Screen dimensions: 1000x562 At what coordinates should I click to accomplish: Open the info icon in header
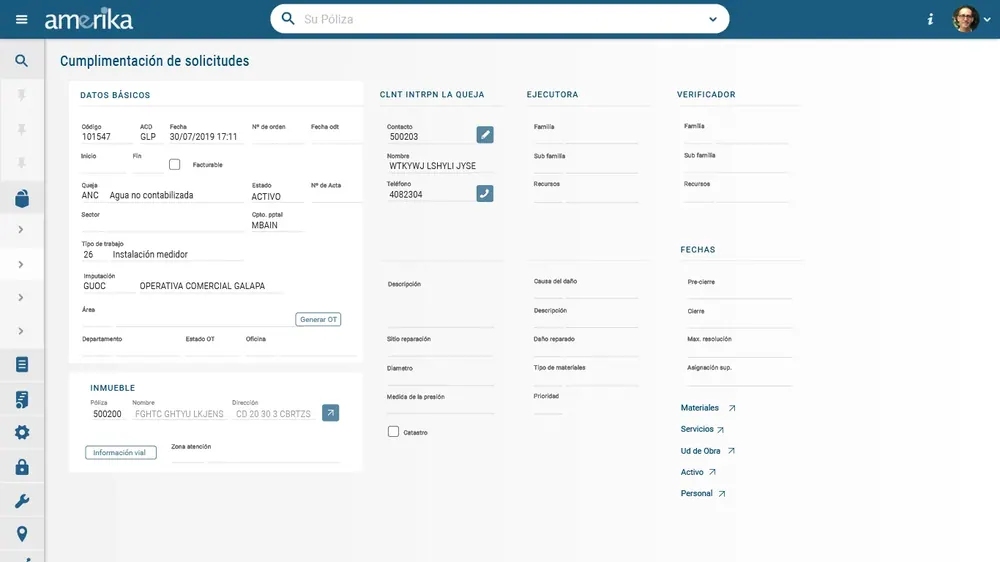[x=930, y=19]
